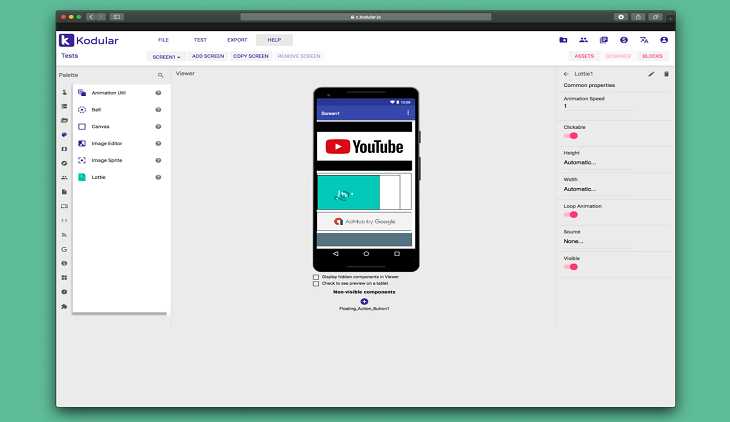This screenshot has width=730, height=422.
Task: Select the puzzle-piece Extensions category icon
Action: pyautogui.click(x=64, y=306)
